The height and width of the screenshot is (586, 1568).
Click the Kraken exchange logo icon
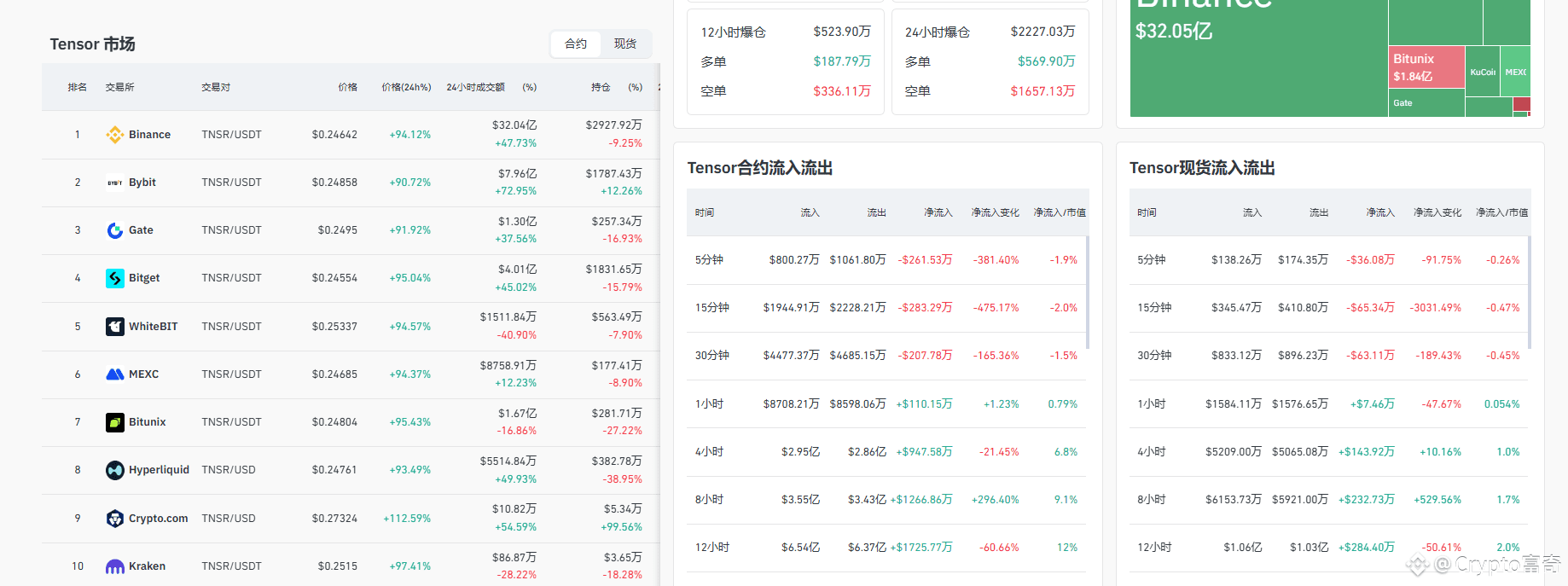coord(114,566)
